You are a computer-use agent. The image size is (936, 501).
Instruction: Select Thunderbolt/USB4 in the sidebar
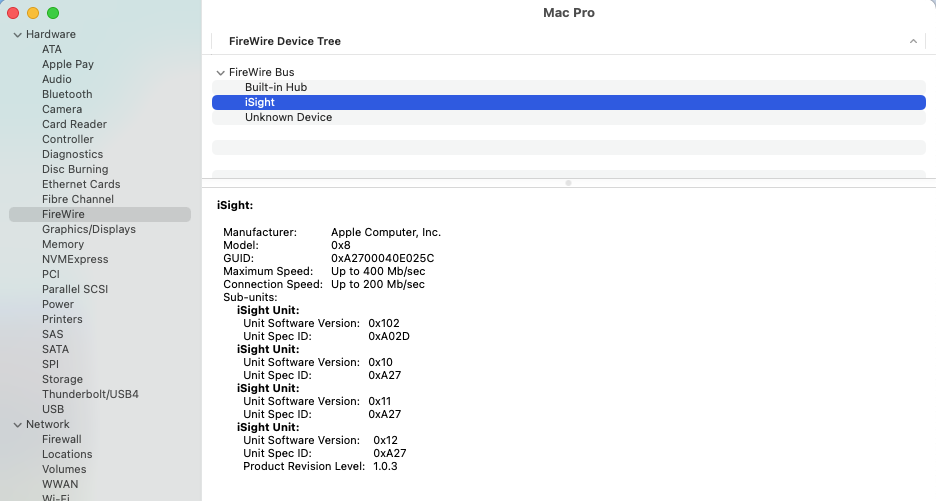coord(90,394)
